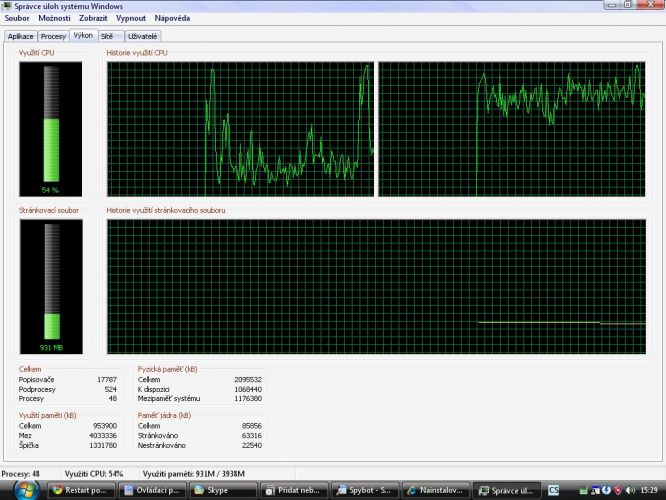This screenshot has height=500, width=666.
Task: Open the Zobrazit menu
Action: (x=93, y=18)
